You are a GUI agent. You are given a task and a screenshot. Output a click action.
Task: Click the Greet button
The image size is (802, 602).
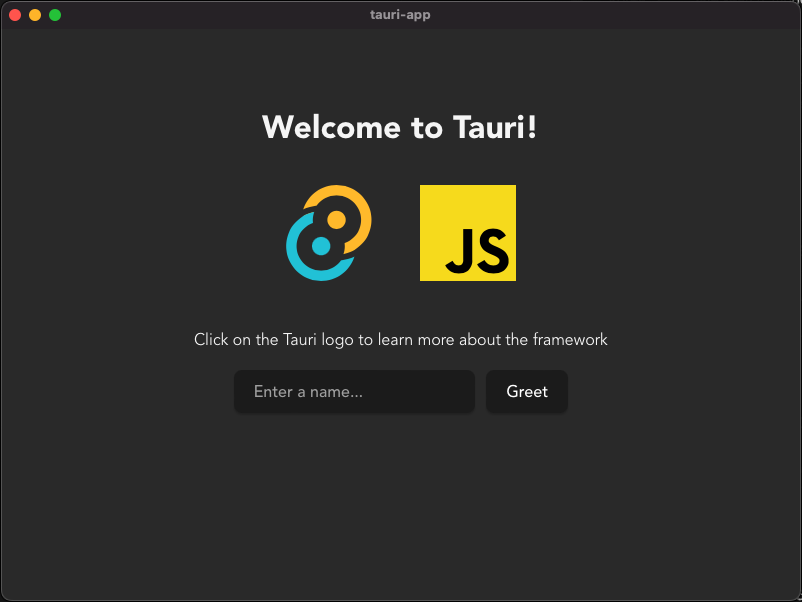(527, 391)
